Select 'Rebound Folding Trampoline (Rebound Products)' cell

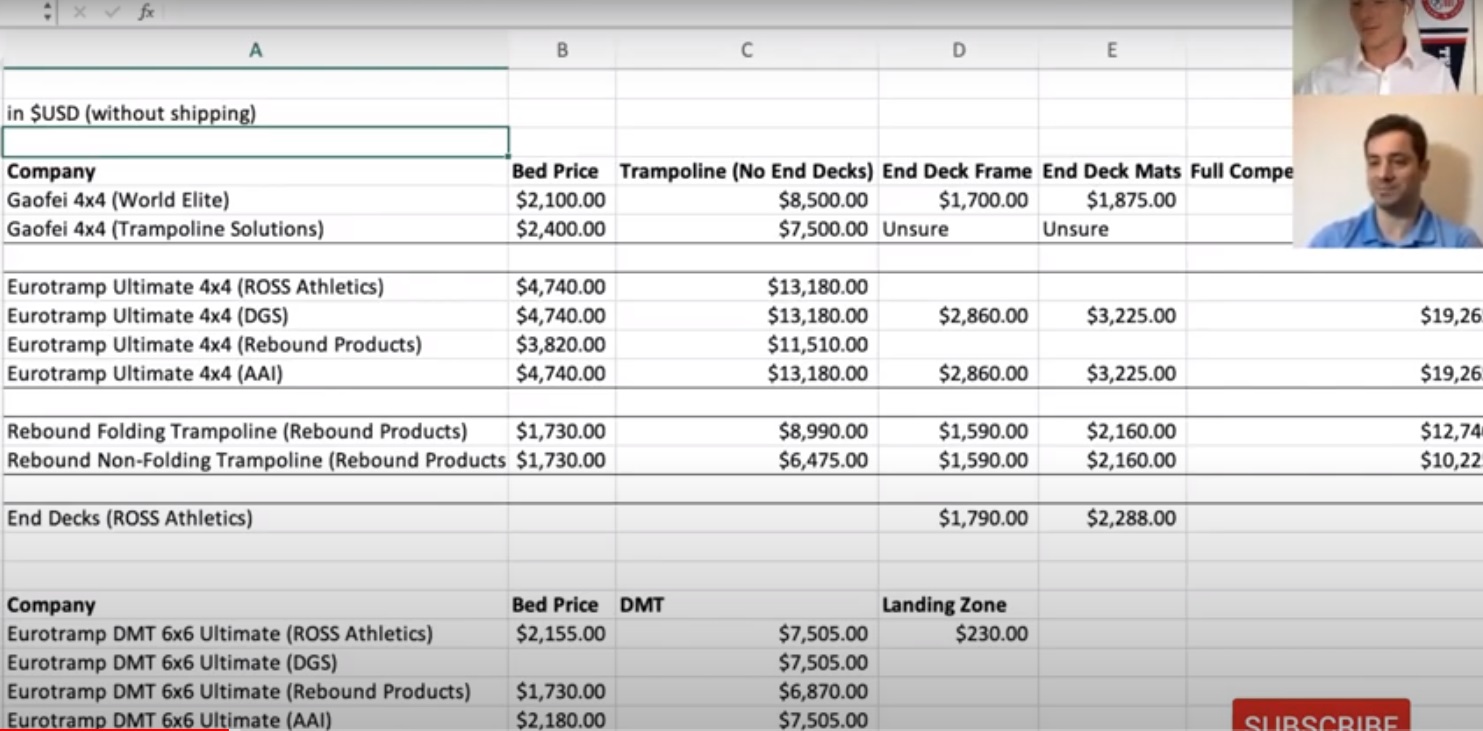[255, 432]
